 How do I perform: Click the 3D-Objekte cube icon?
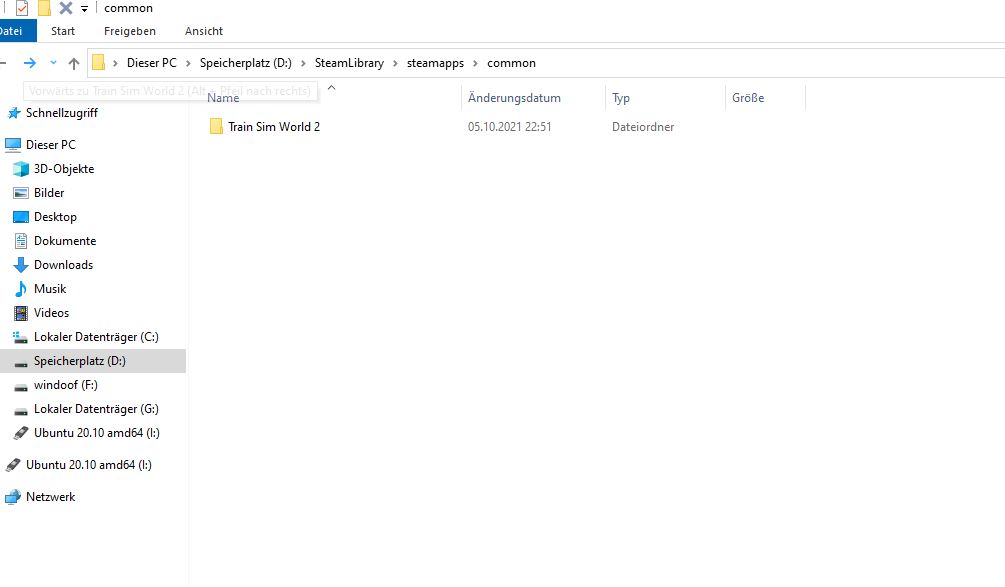21,169
